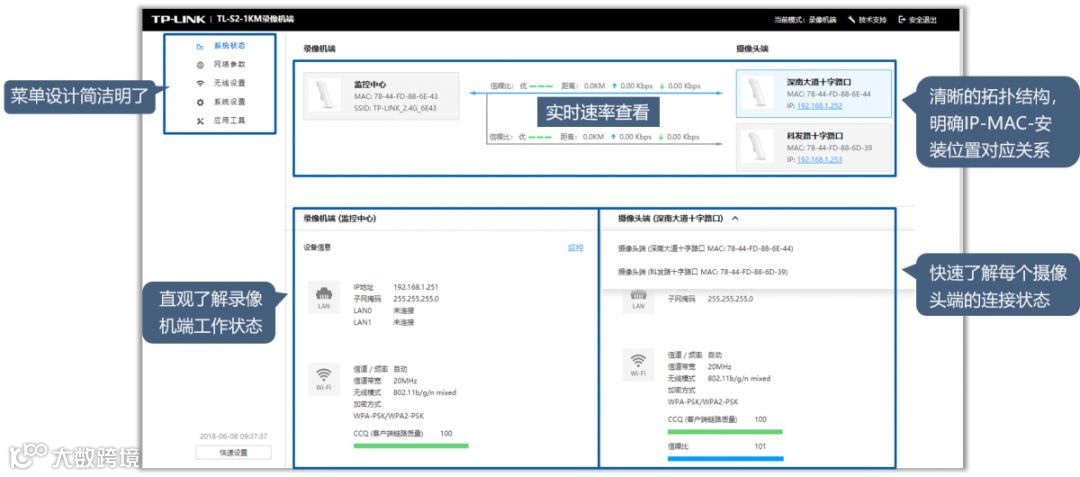Click the 摄像头端 column heading above topology
Image resolution: width=1080 pixels, height=477 pixels.
[x=752, y=49]
